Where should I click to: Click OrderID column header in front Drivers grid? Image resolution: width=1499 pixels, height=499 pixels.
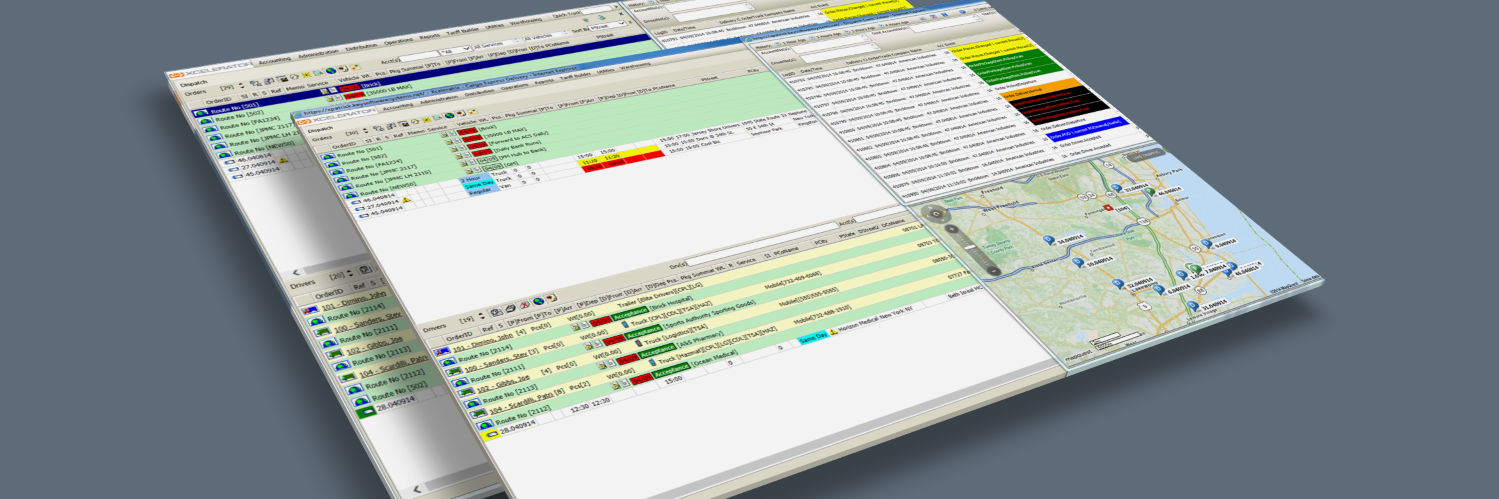[x=459, y=337]
